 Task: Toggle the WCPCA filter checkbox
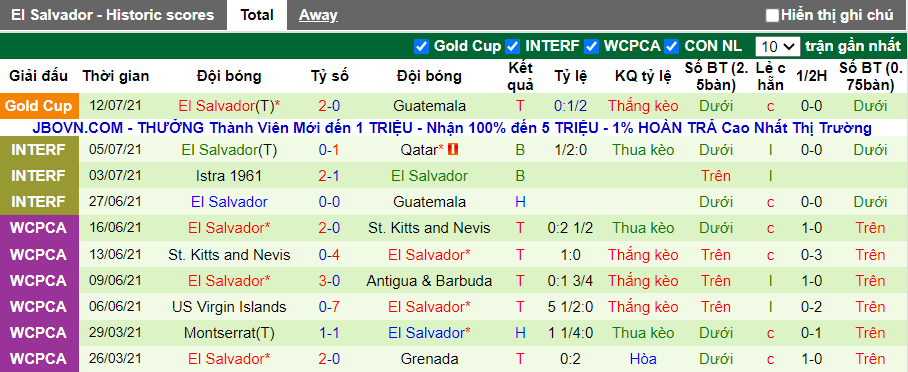click(591, 46)
